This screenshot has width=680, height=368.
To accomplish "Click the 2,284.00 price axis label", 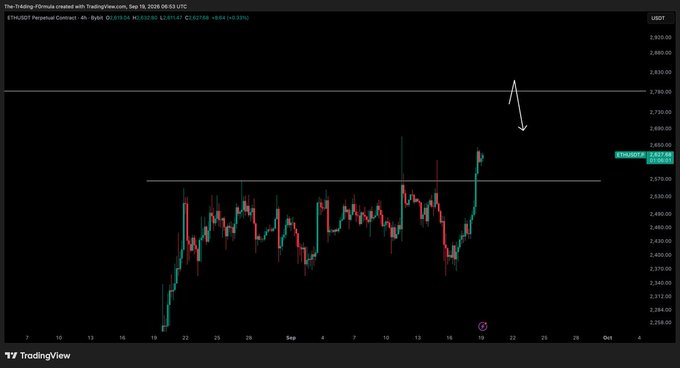I will [660, 310].
